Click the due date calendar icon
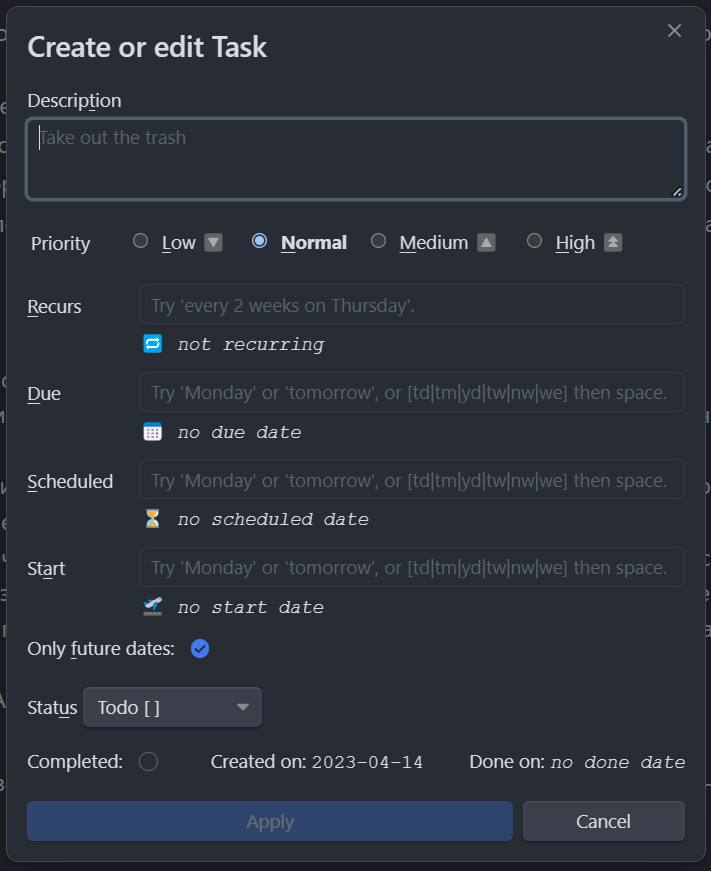711x871 pixels. click(x=153, y=432)
